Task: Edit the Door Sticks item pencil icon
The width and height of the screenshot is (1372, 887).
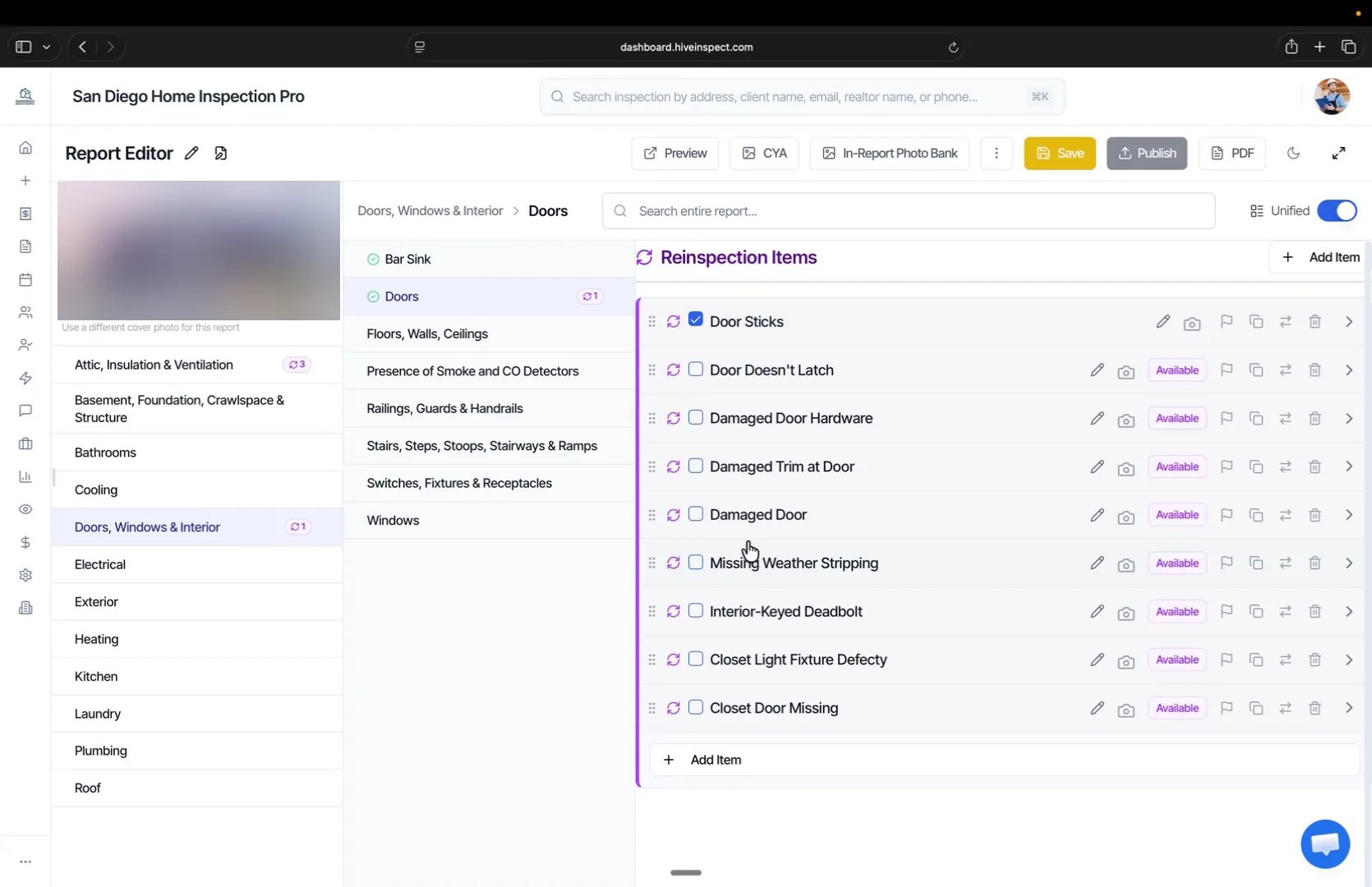Action: tap(1163, 322)
